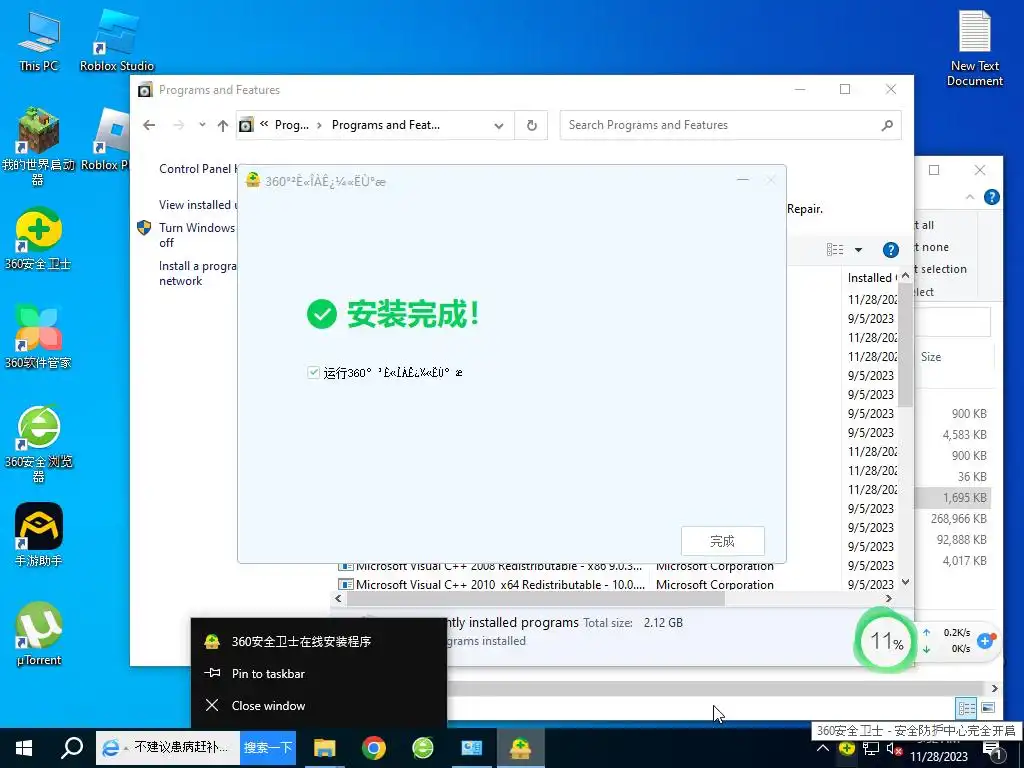Open the This PC desktop icon
Image resolution: width=1024 pixels, height=768 pixels.
click(39, 40)
